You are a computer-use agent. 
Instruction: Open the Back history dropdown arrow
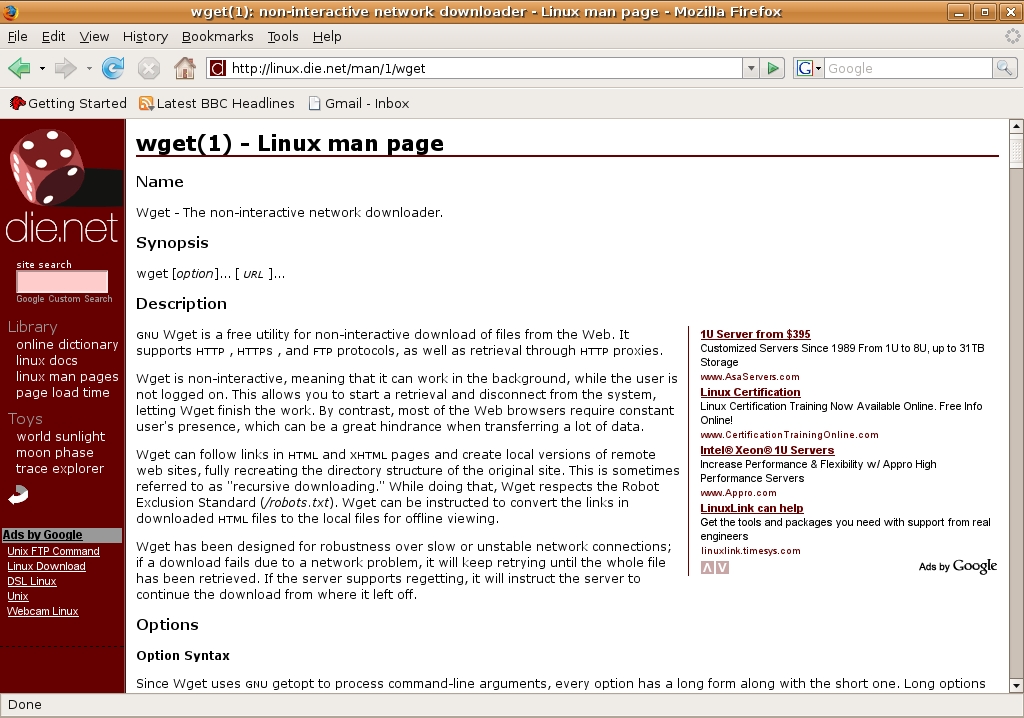[x=42, y=68]
